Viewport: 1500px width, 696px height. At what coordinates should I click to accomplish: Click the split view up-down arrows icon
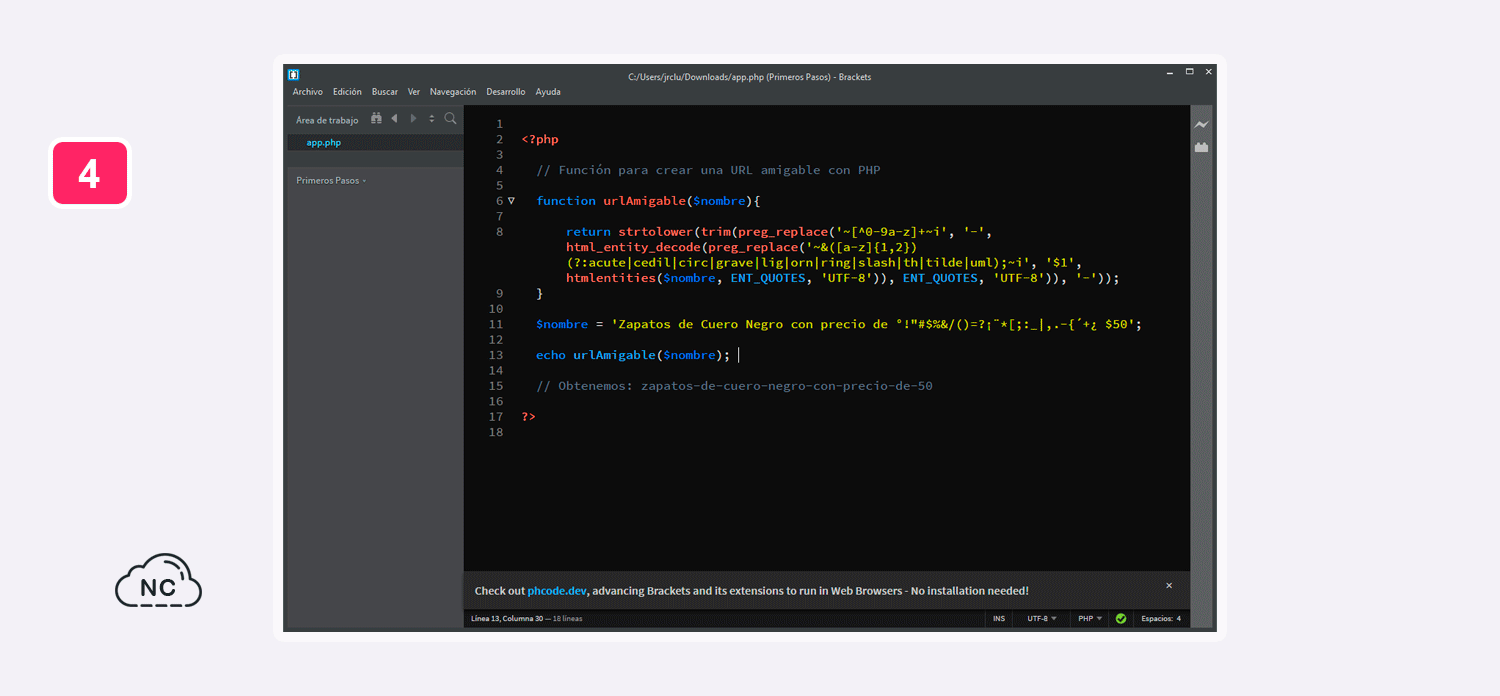(x=432, y=118)
